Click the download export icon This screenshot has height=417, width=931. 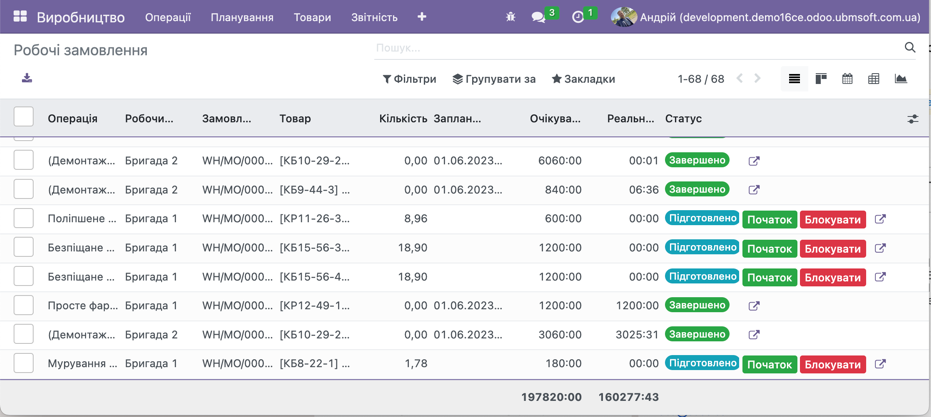[x=27, y=78]
